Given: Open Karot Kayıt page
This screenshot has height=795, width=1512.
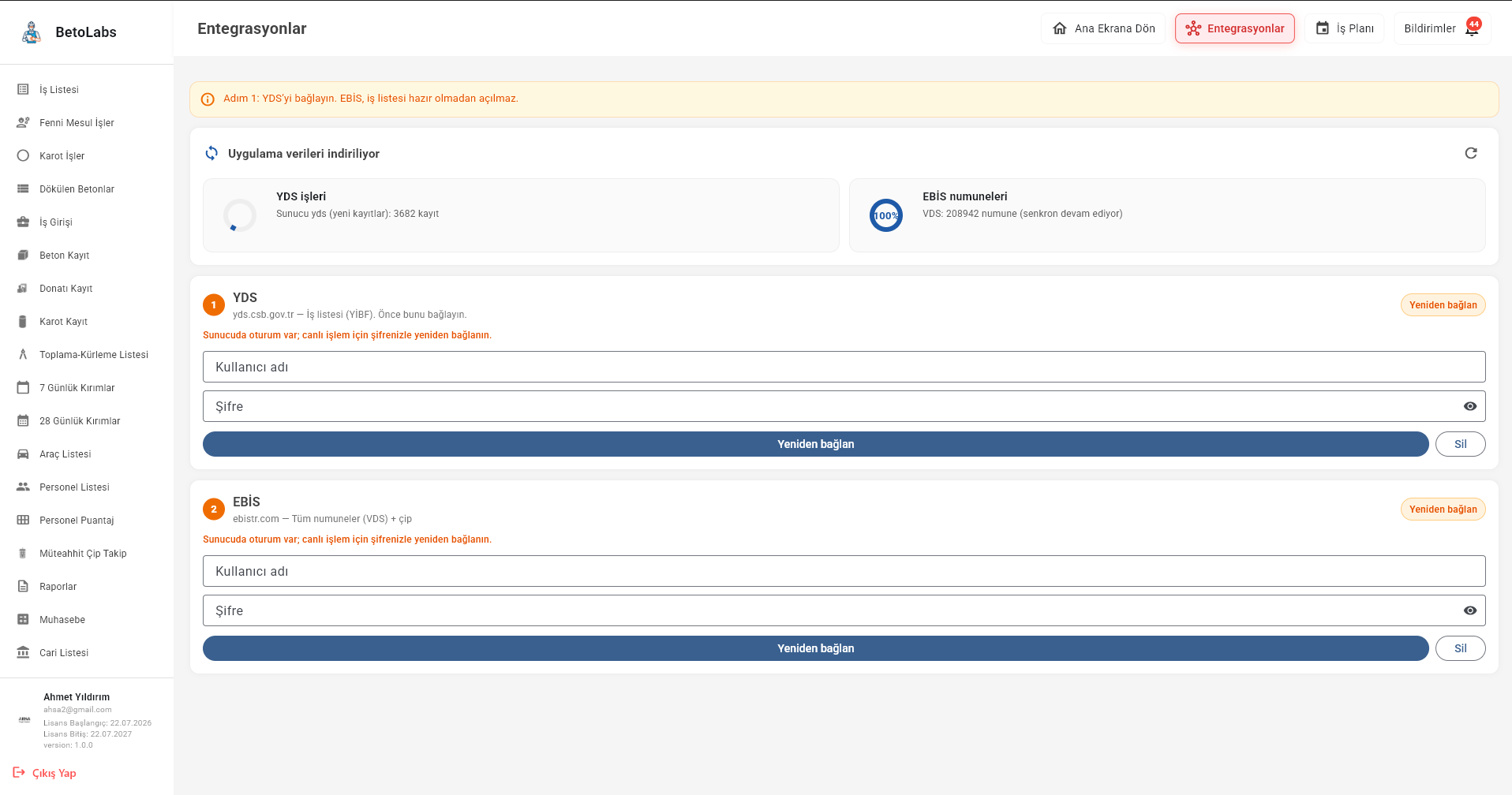Looking at the screenshot, I should pyautogui.click(x=87, y=322).
